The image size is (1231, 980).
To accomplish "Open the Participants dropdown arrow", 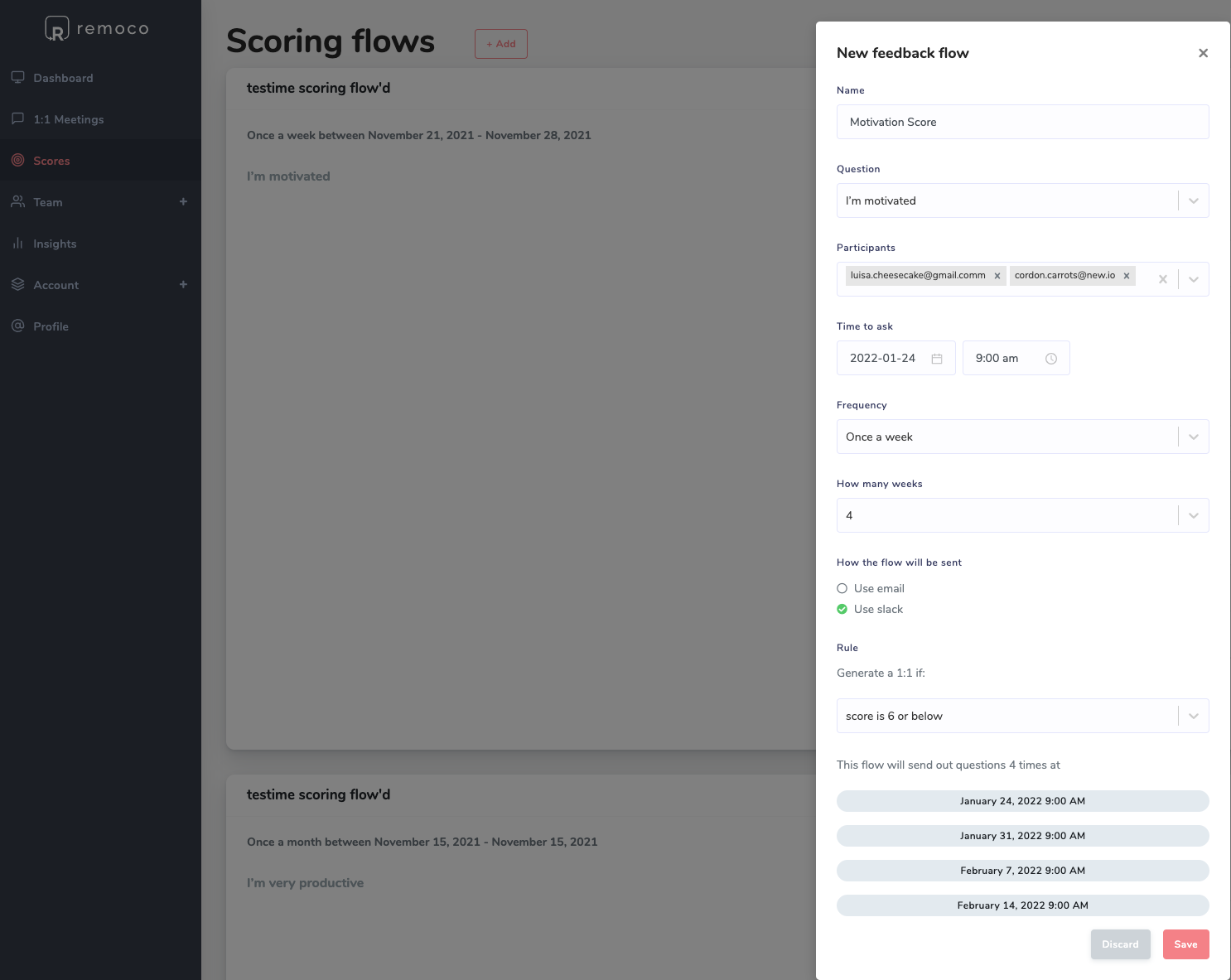I will 1194,279.
